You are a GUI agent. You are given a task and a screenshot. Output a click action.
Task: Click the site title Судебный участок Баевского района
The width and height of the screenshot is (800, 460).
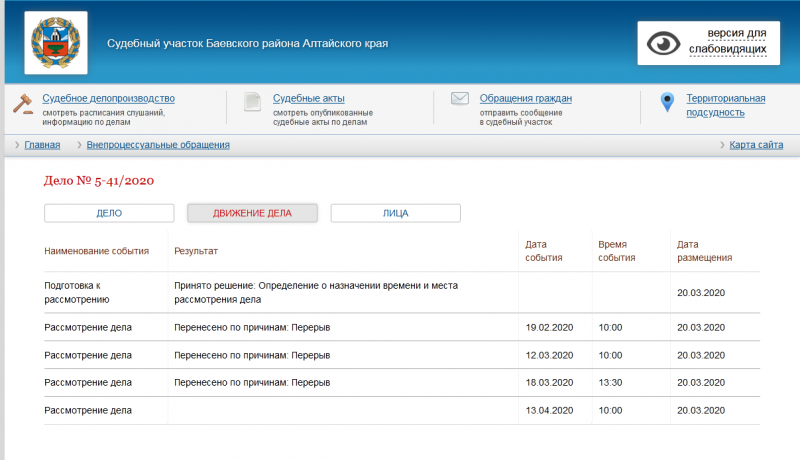click(x=247, y=43)
